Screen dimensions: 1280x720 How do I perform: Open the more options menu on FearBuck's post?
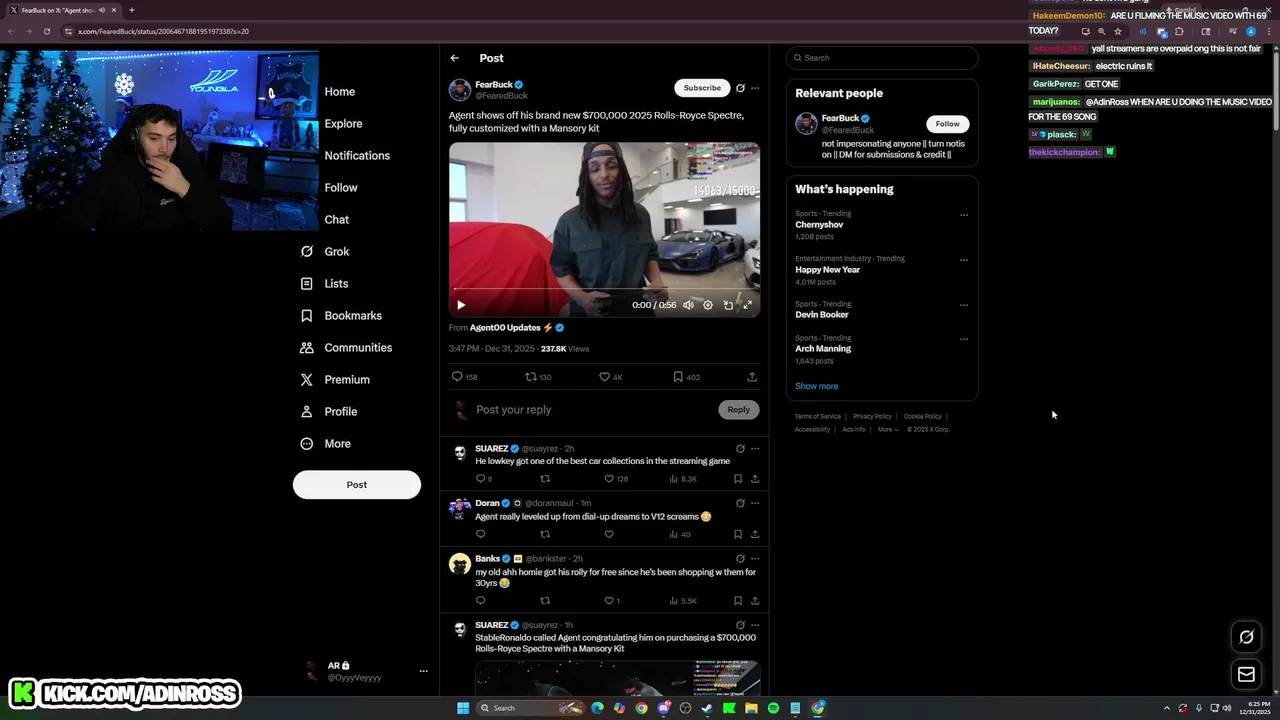(755, 88)
